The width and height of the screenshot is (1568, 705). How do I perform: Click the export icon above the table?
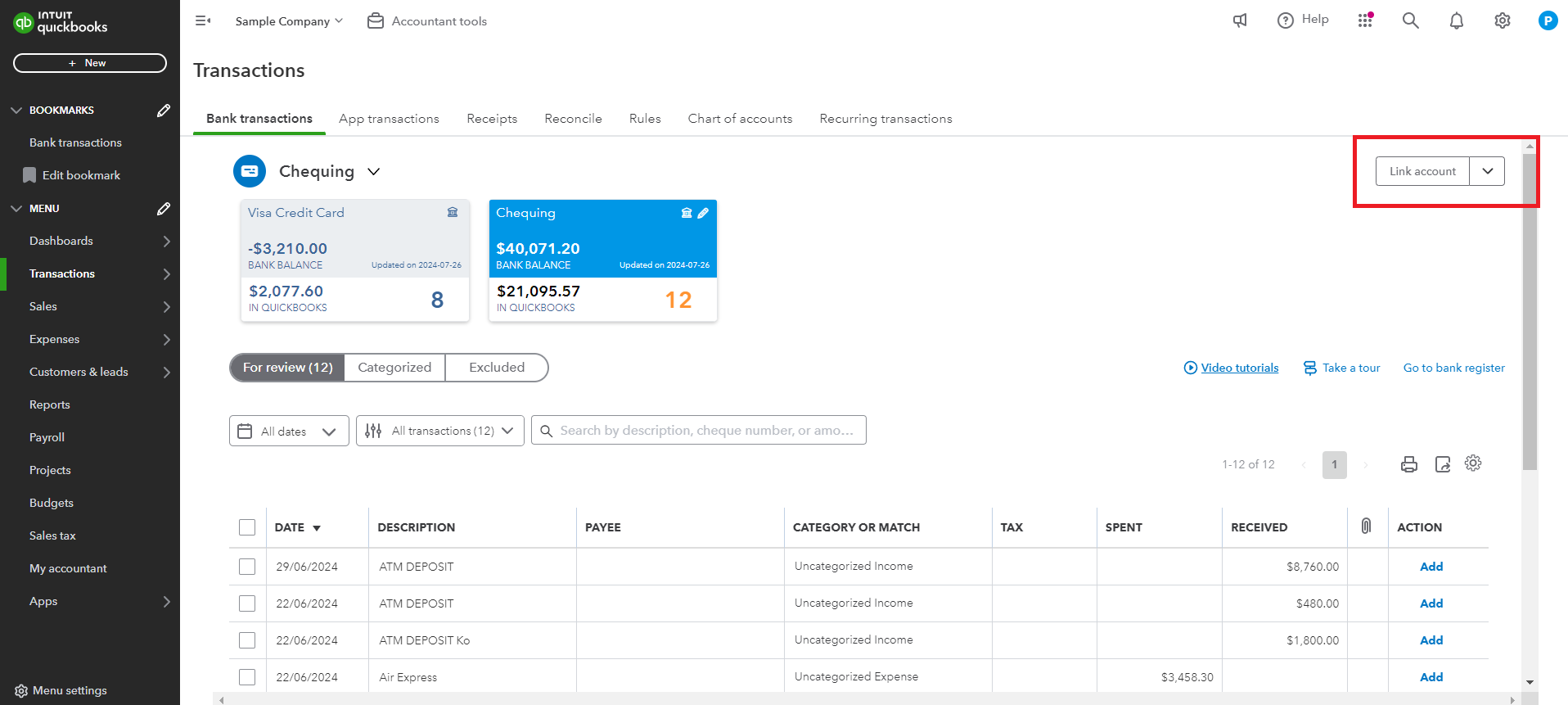point(1442,464)
